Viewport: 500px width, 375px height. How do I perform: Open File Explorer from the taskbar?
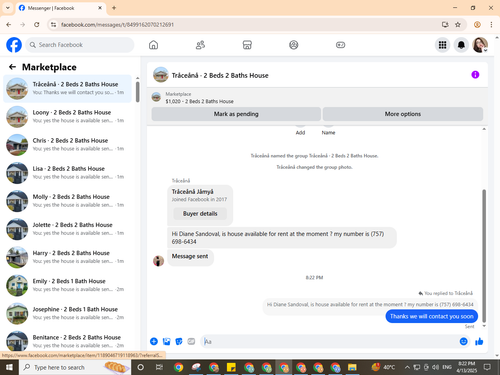pos(352,367)
